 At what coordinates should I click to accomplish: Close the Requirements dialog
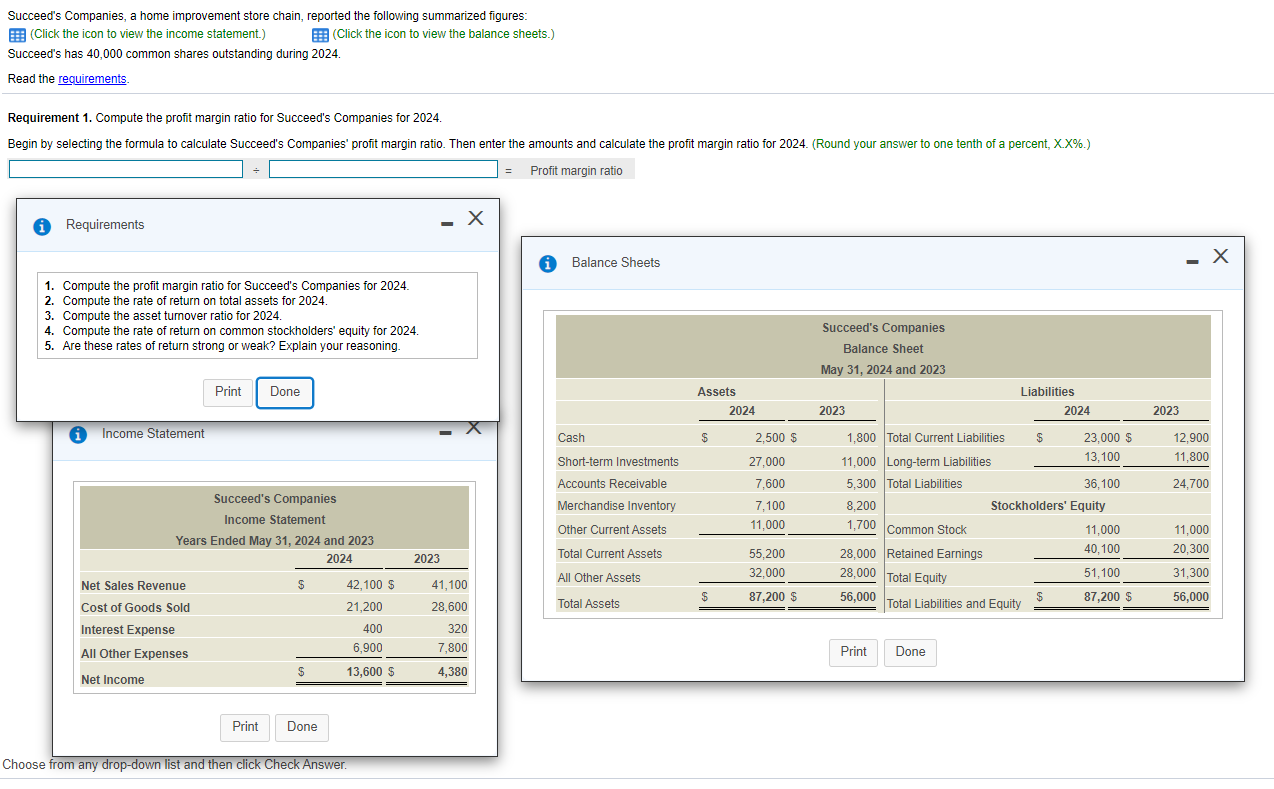pyautogui.click(x=476, y=218)
